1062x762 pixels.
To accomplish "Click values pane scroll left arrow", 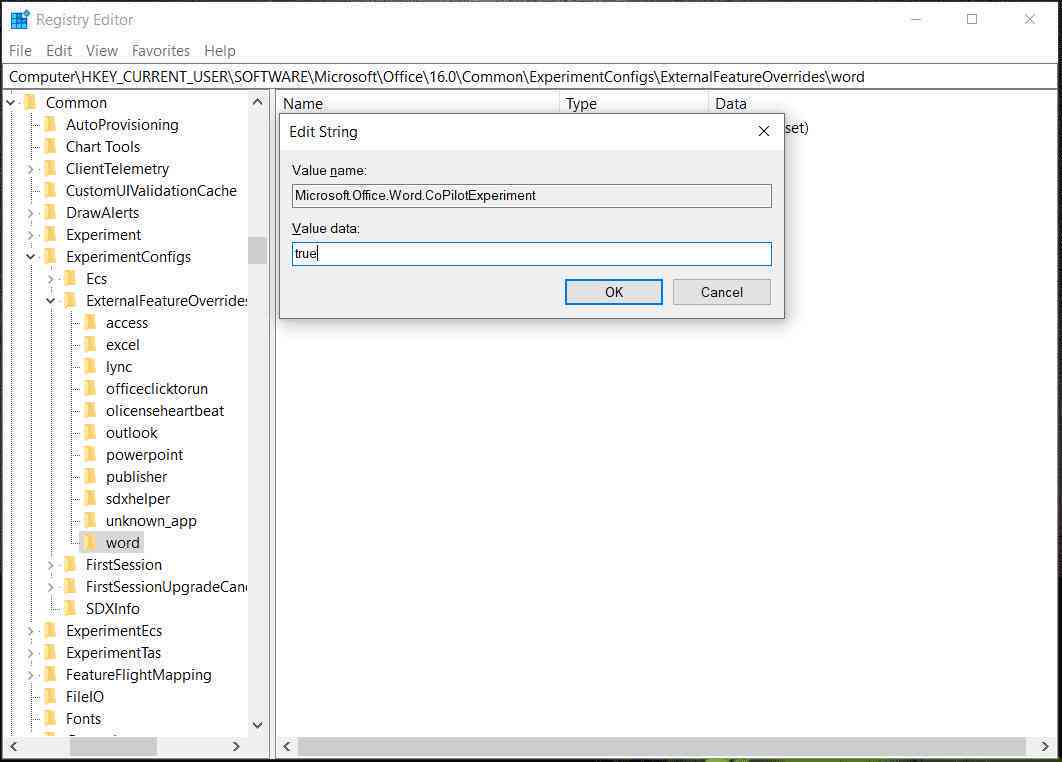I will click(x=286, y=746).
